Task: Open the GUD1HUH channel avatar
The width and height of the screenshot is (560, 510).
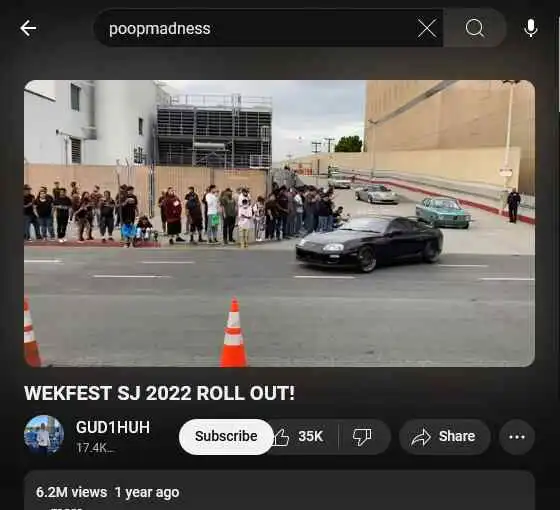Action: [44, 435]
